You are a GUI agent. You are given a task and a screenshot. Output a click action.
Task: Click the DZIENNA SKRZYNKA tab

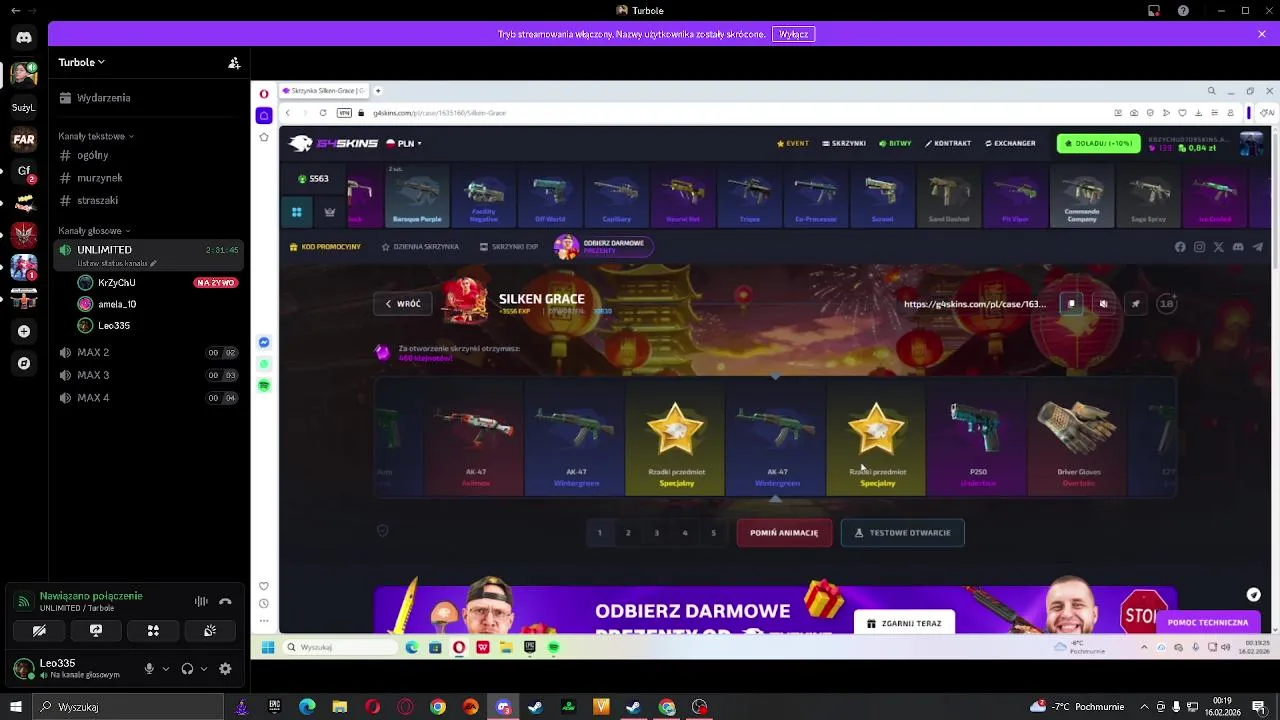[420, 247]
